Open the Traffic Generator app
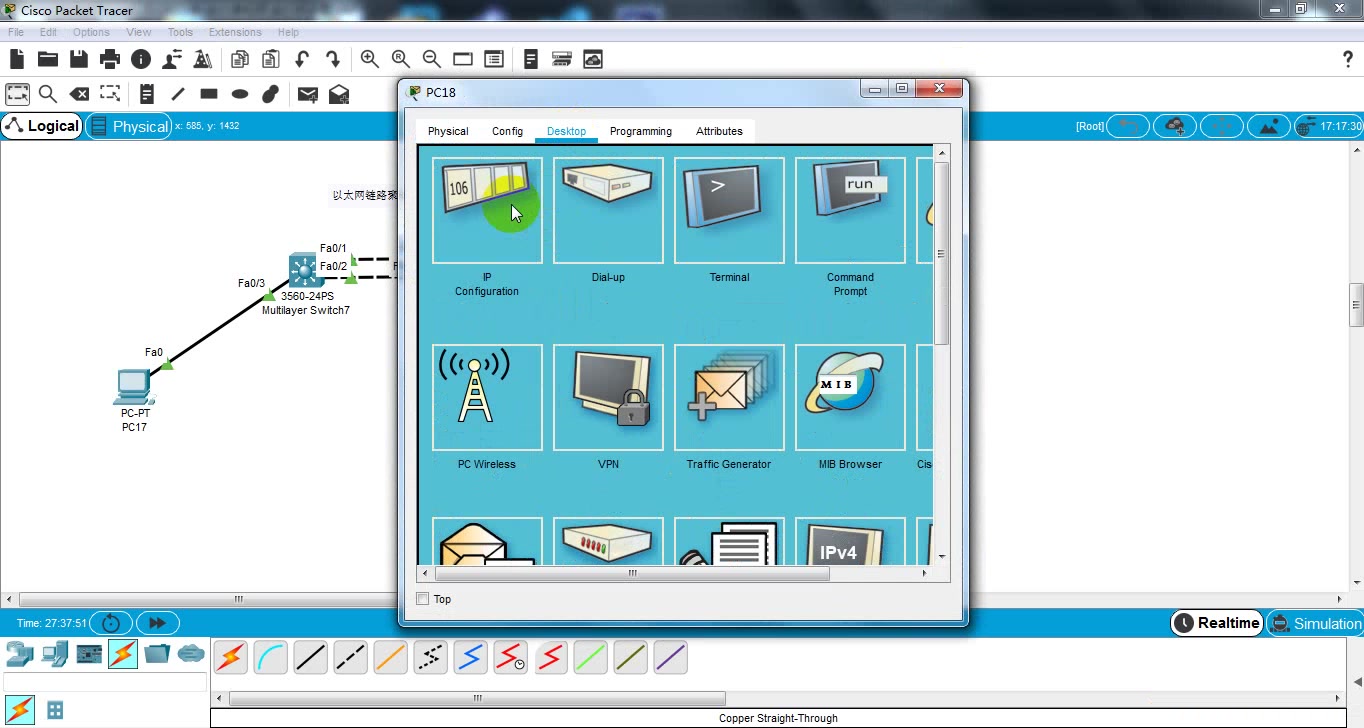 729,397
